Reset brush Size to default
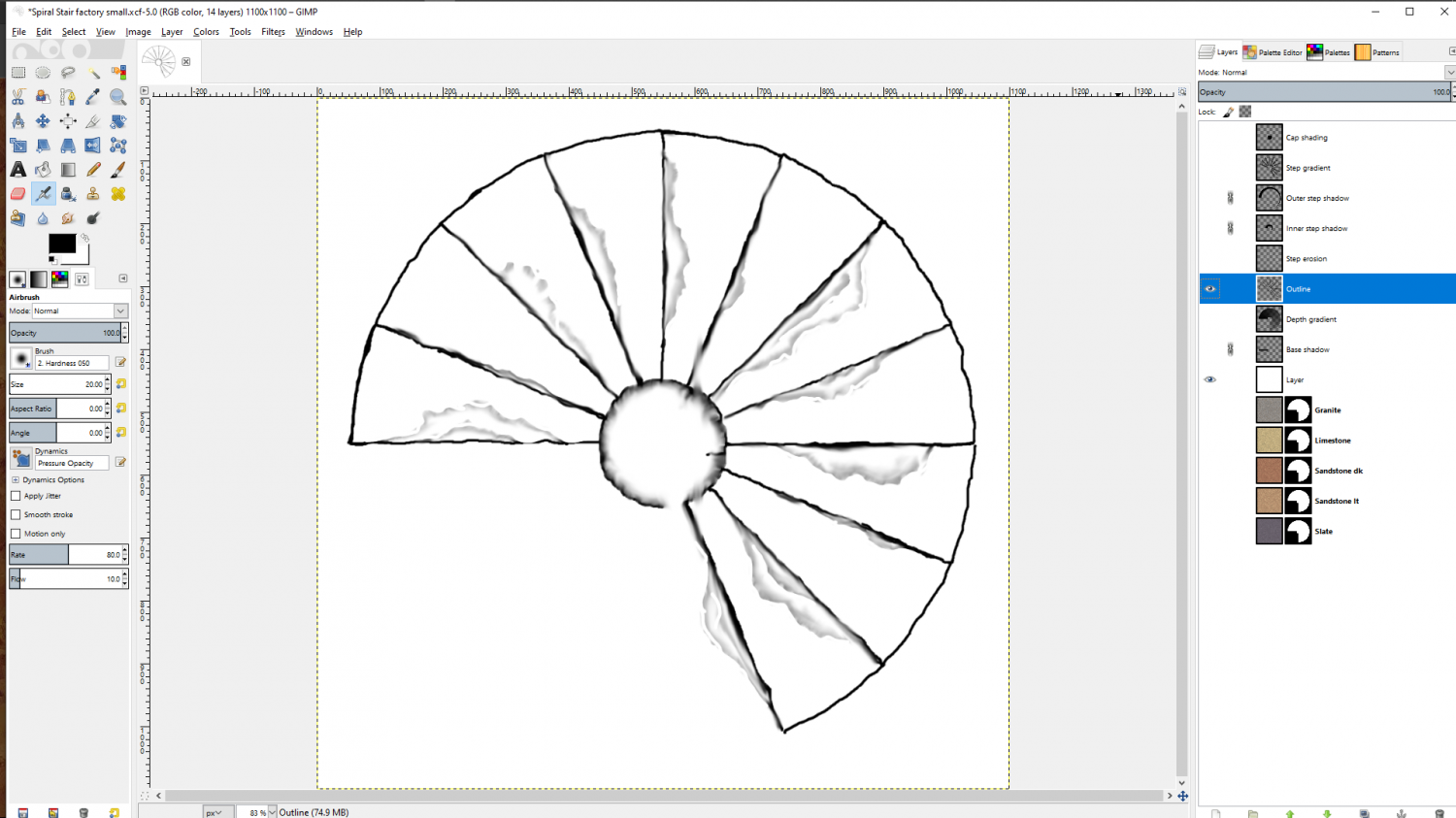This screenshot has width=1456, height=818. click(x=121, y=384)
